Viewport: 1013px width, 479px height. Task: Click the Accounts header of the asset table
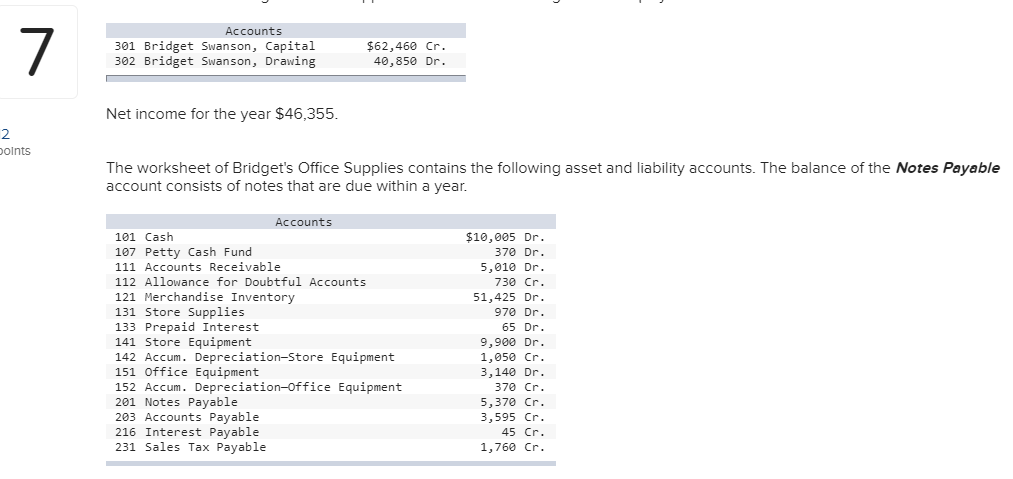[304, 222]
